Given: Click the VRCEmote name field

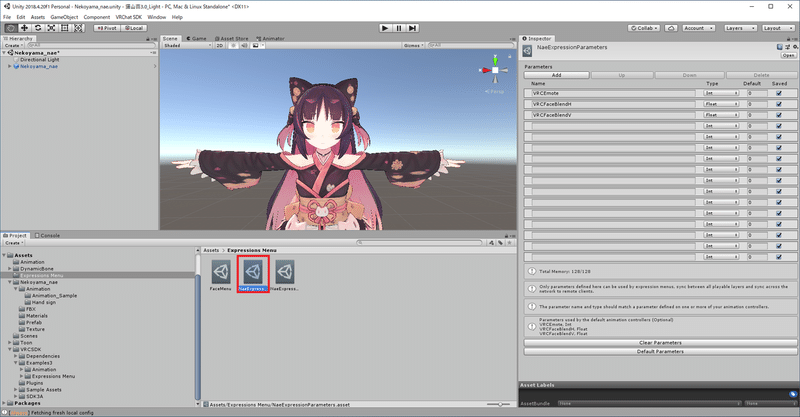Looking at the screenshot, I should 614,93.
